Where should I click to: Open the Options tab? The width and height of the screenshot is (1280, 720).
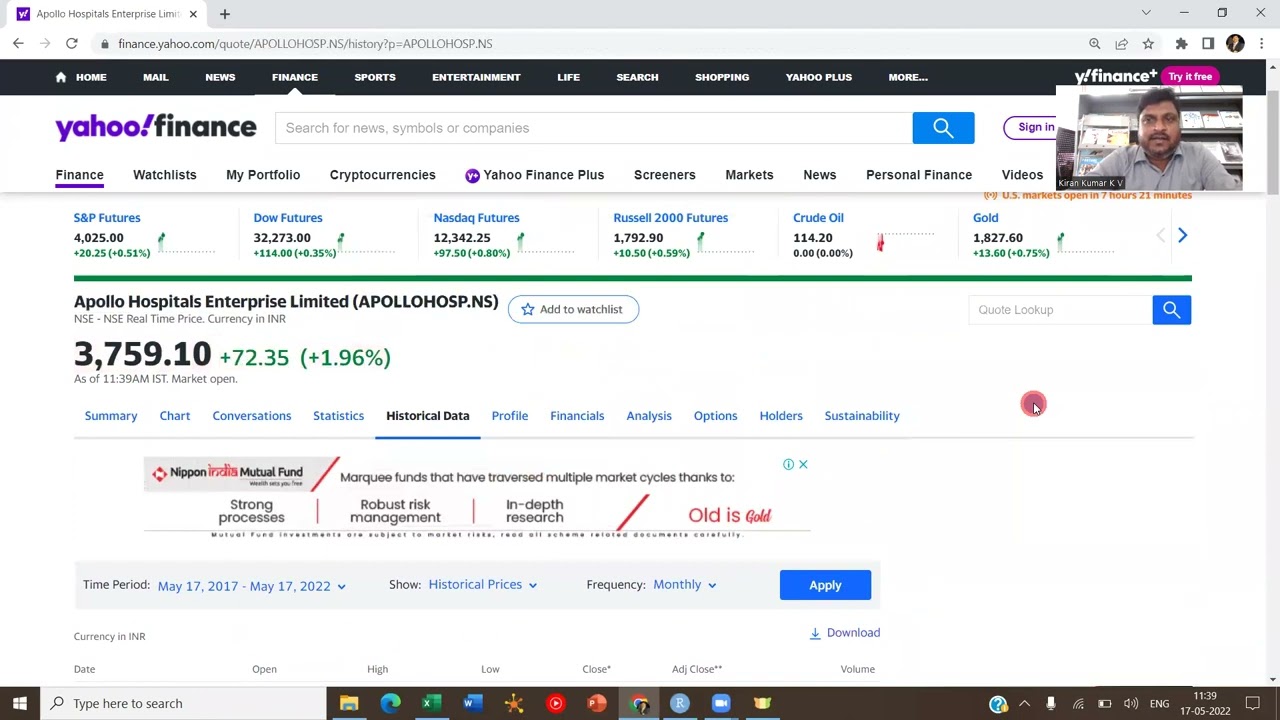tap(715, 416)
